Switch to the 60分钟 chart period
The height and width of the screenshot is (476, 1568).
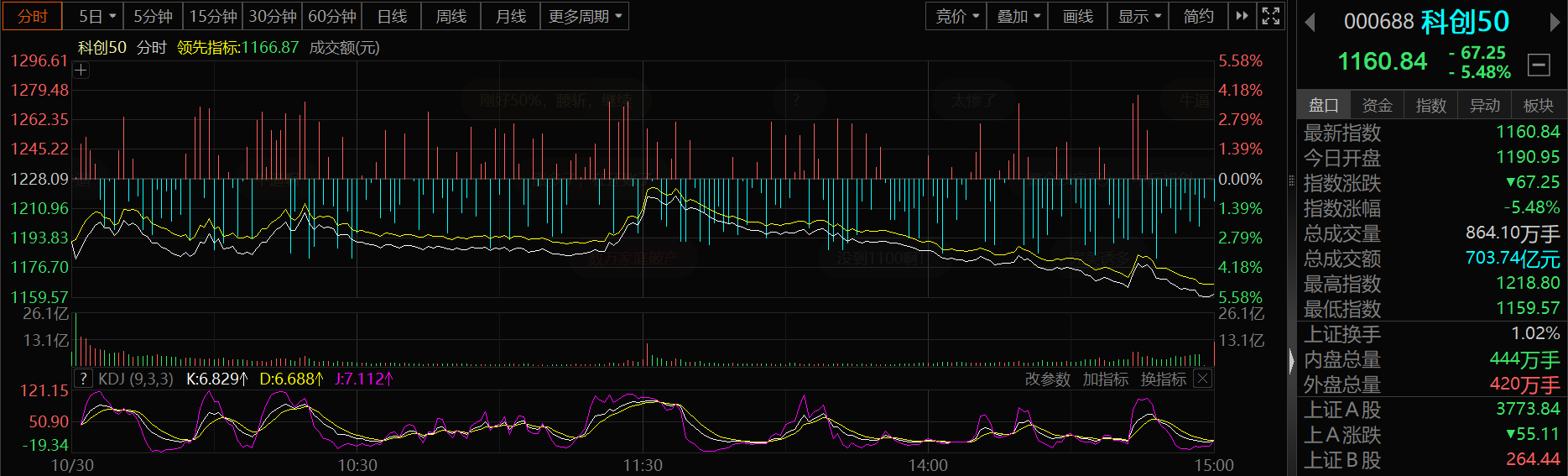(332, 16)
